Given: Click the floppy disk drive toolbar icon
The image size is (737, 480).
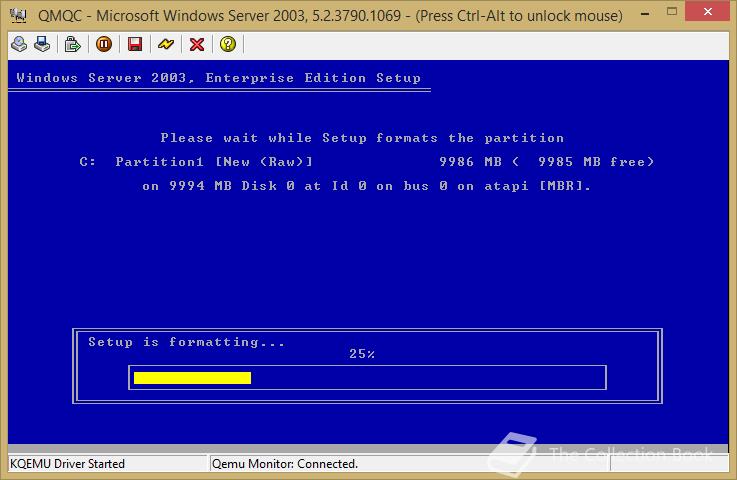Looking at the screenshot, I should coord(42,44).
